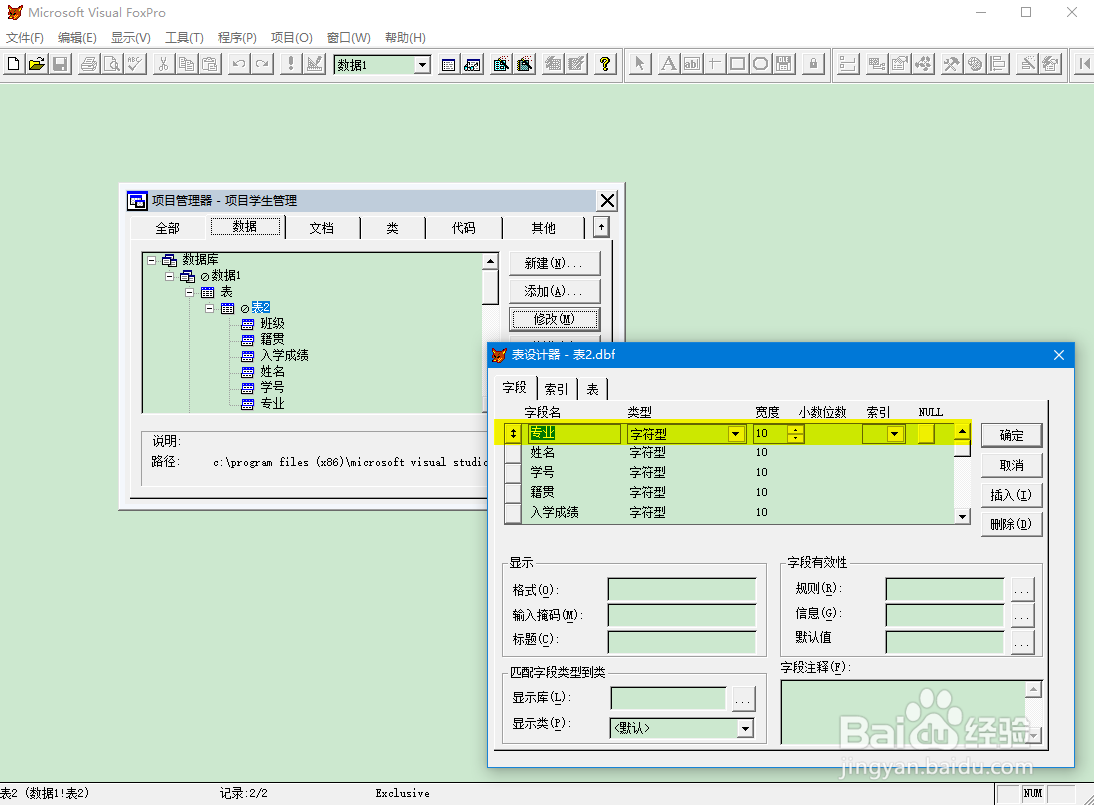Click the 取消 button in Table Designer
The width and height of the screenshot is (1094, 805).
pyautogui.click(x=1011, y=465)
